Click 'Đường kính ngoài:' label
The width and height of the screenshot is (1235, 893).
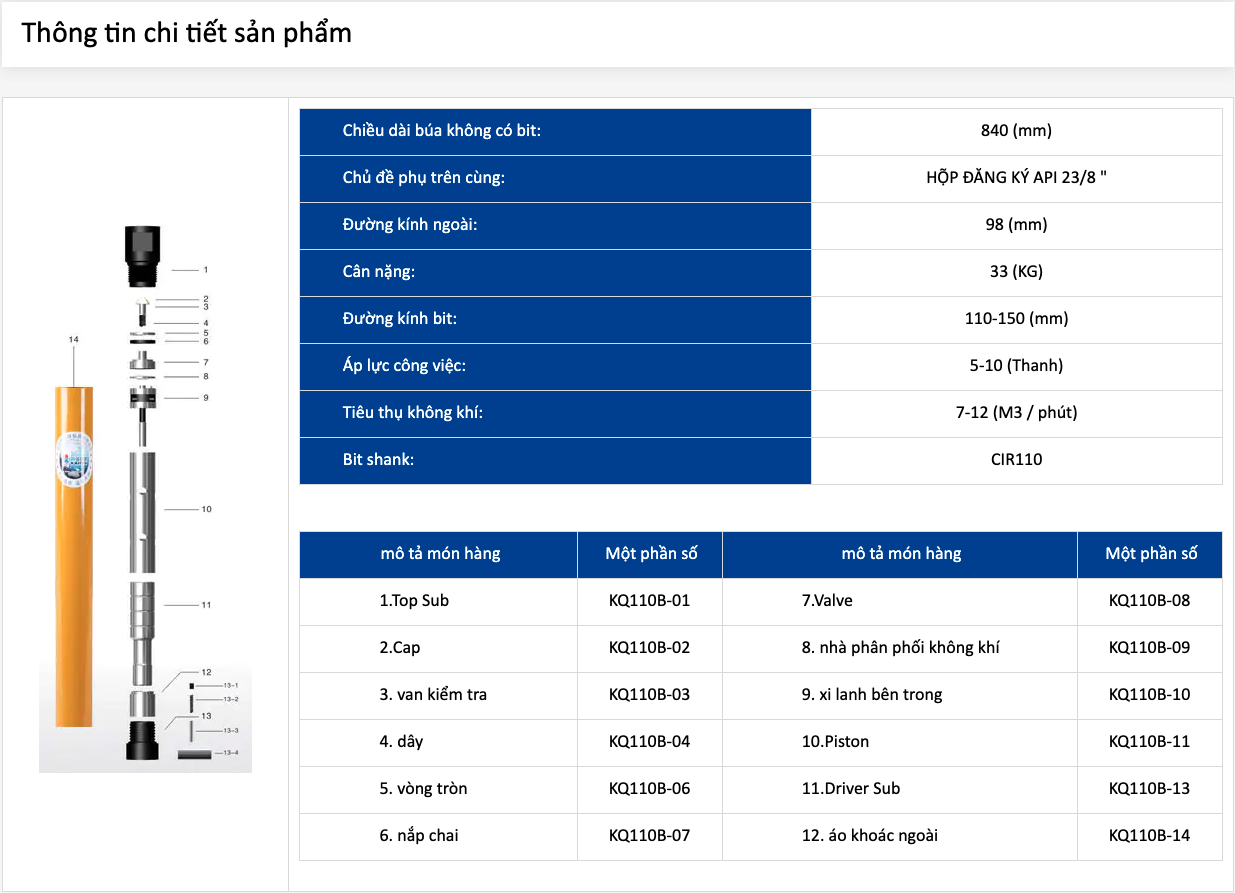pos(410,225)
